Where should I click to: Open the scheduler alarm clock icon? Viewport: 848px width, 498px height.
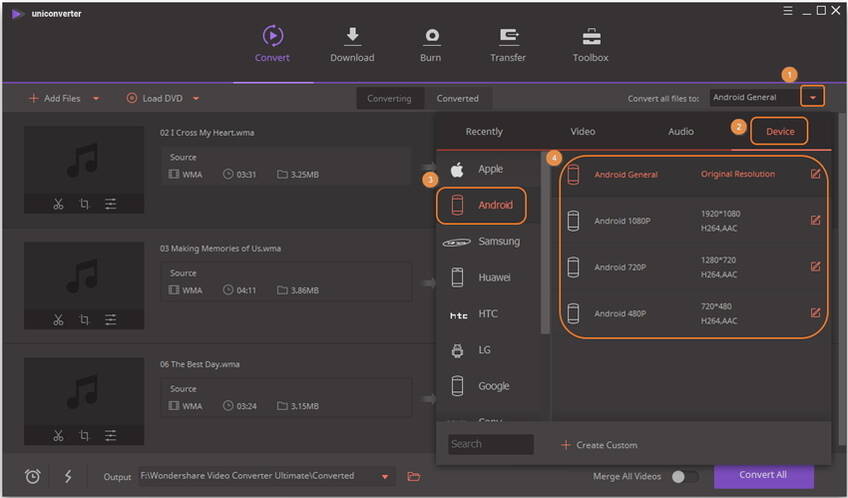pos(32,476)
